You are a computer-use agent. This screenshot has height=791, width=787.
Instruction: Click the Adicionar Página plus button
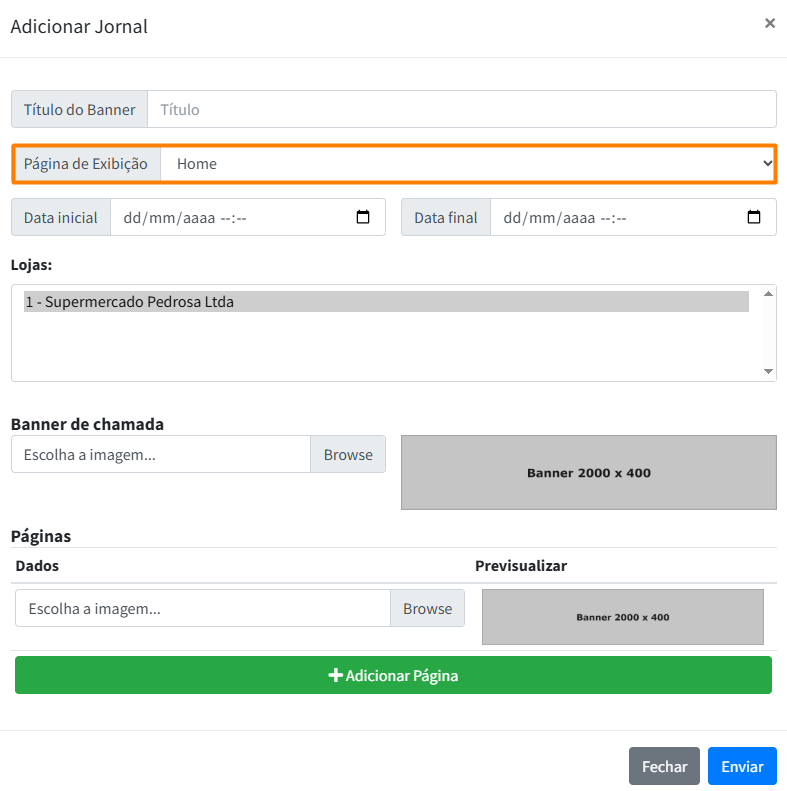[393, 675]
